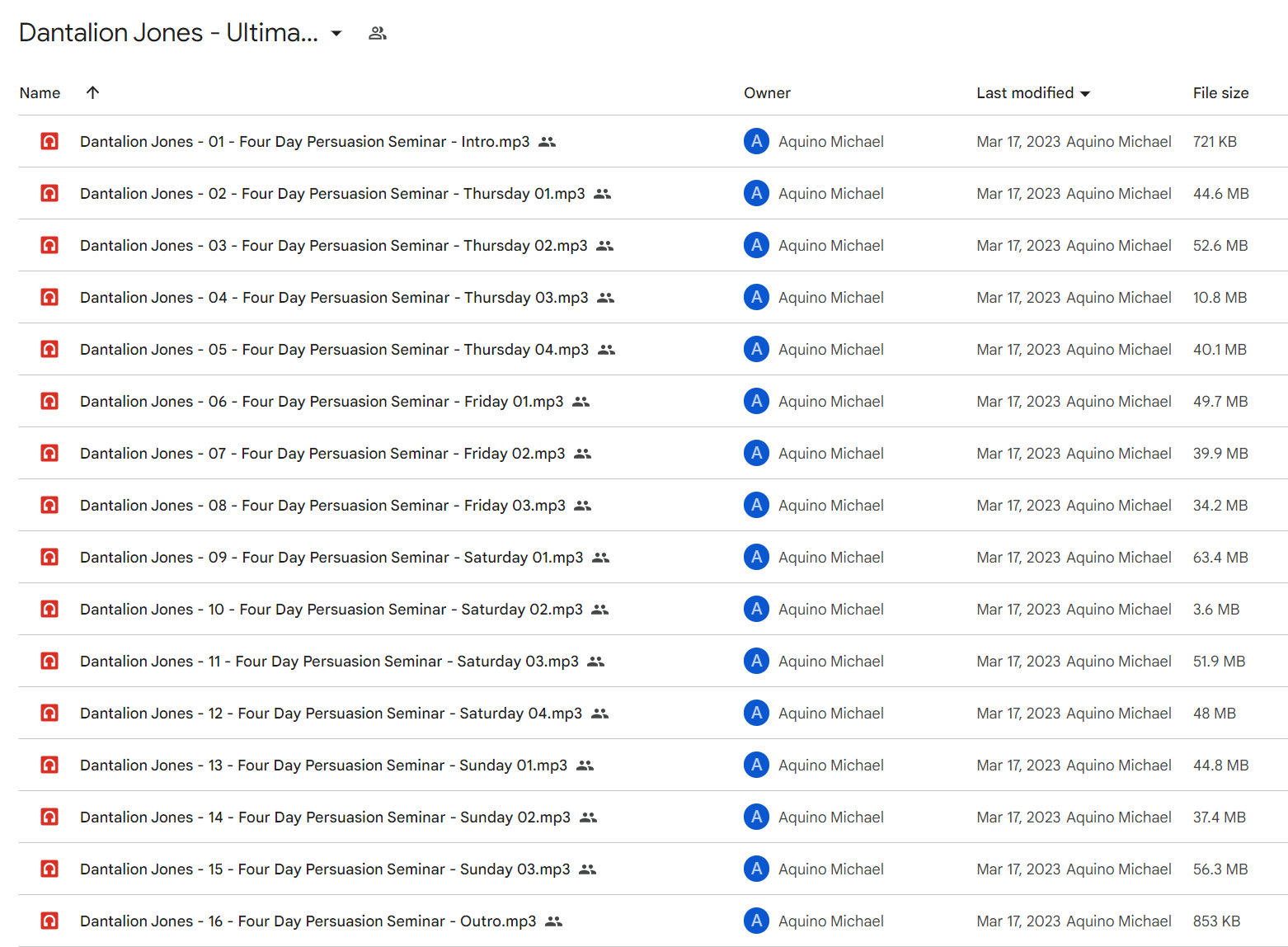This screenshot has height=947, width=1288.
Task: Click audio file icon for Sunday 02.mp3
Action: coord(49,817)
